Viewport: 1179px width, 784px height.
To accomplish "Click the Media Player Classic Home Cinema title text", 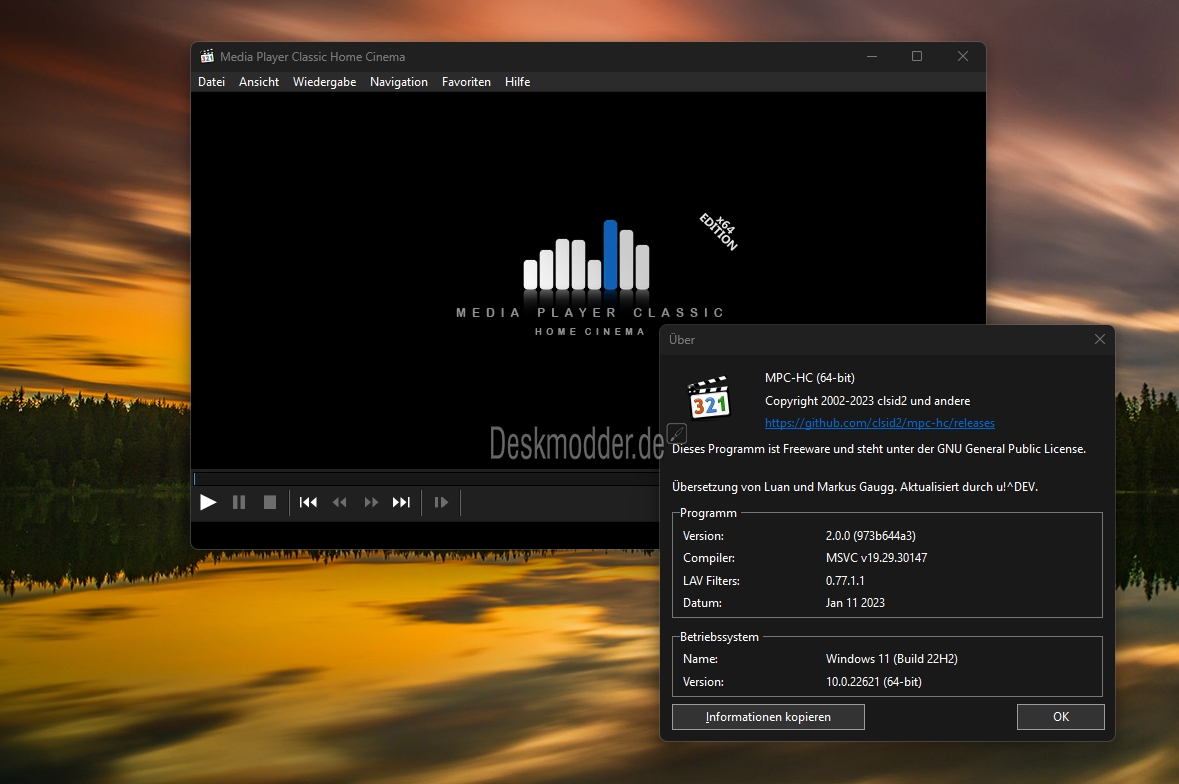I will tap(313, 56).
